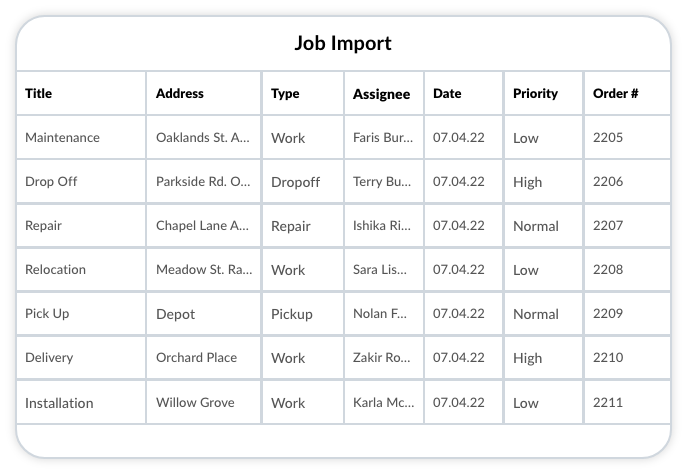The height and width of the screenshot is (474, 687).
Task: Click the Installation job title cell
Action: point(59,403)
